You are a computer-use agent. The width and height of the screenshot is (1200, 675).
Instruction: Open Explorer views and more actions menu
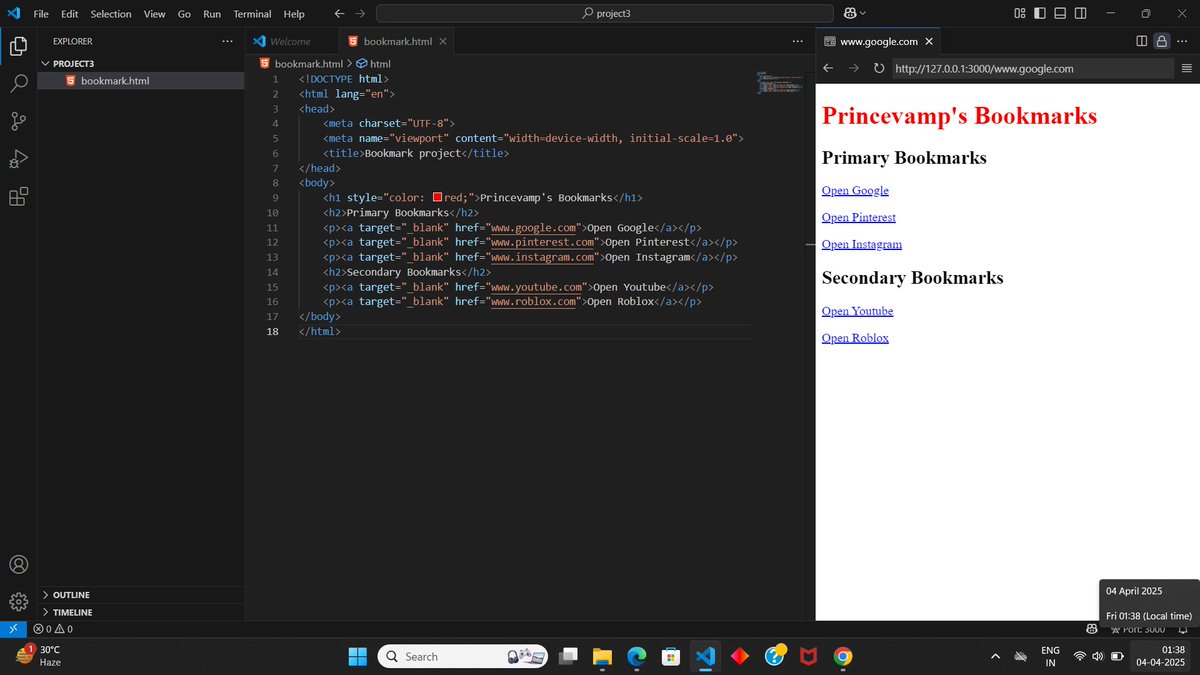[x=227, y=41]
